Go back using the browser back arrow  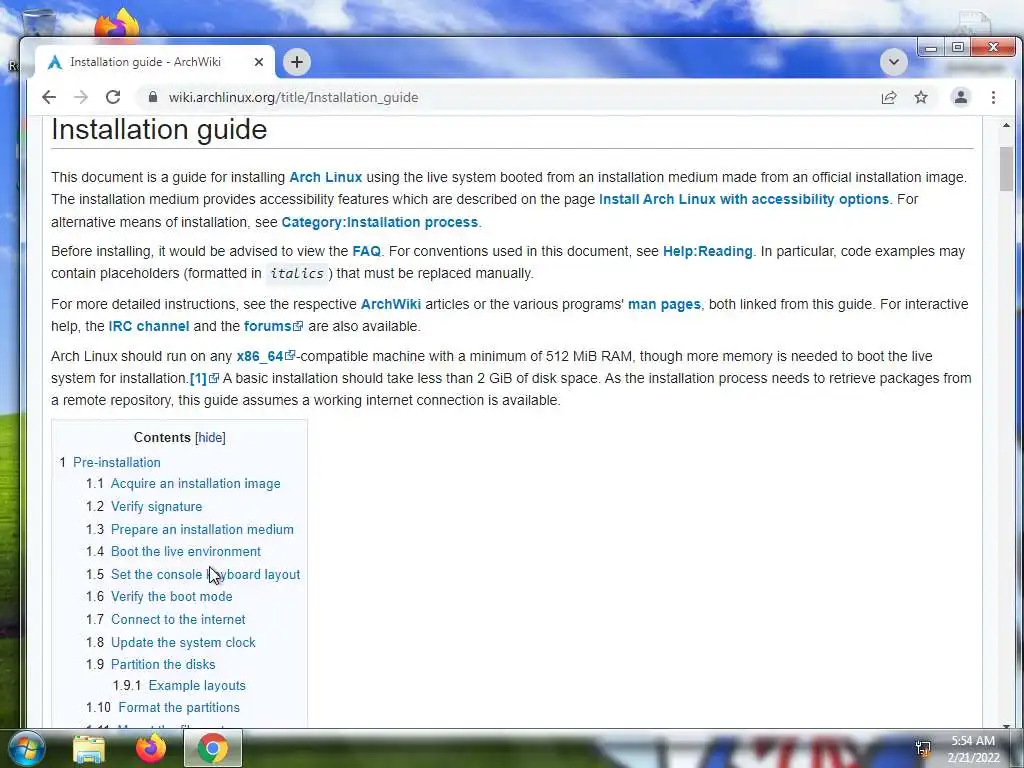[49, 97]
